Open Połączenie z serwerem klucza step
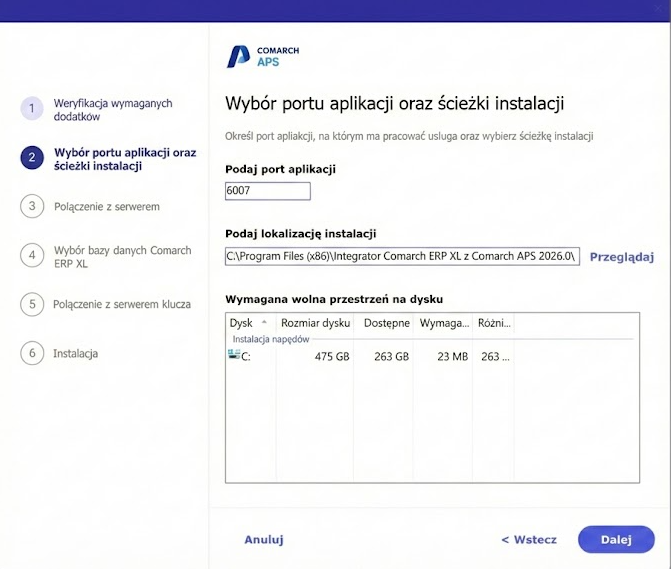Viewport: 671px width, 569px height. (x=122, y=304)
